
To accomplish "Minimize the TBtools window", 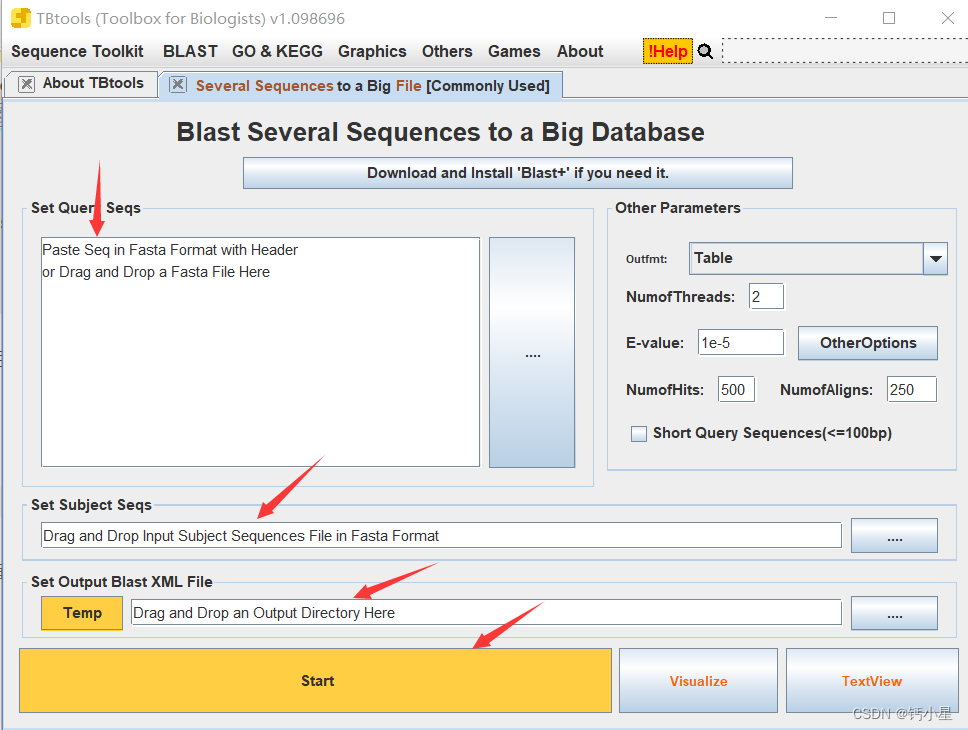I will point(831,18).
